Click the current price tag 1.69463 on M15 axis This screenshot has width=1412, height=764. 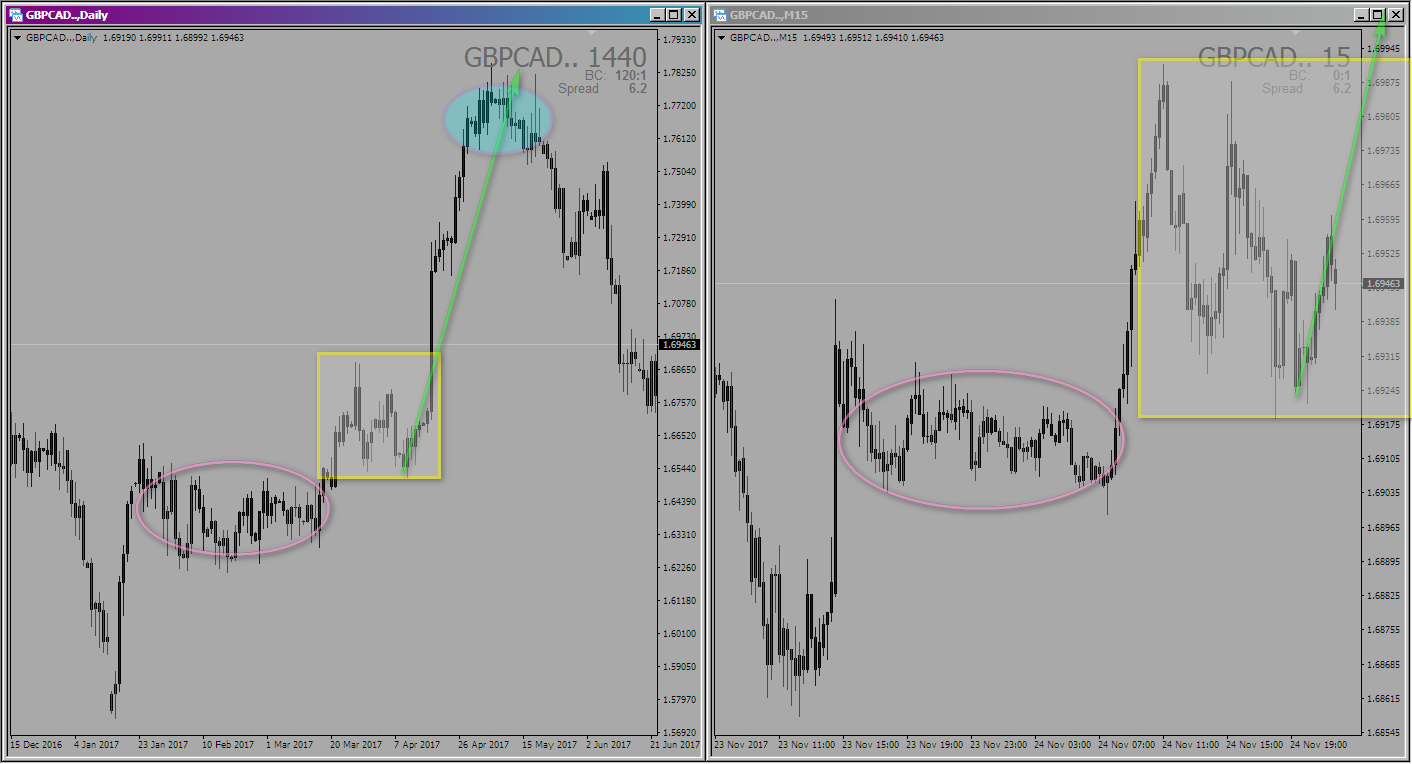1383,284
